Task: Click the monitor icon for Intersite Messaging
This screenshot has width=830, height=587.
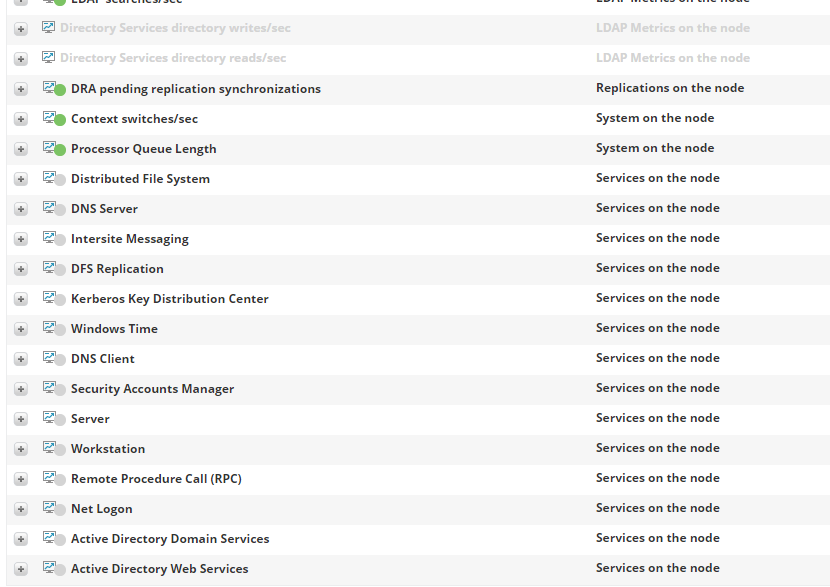Action: (54, 239)
